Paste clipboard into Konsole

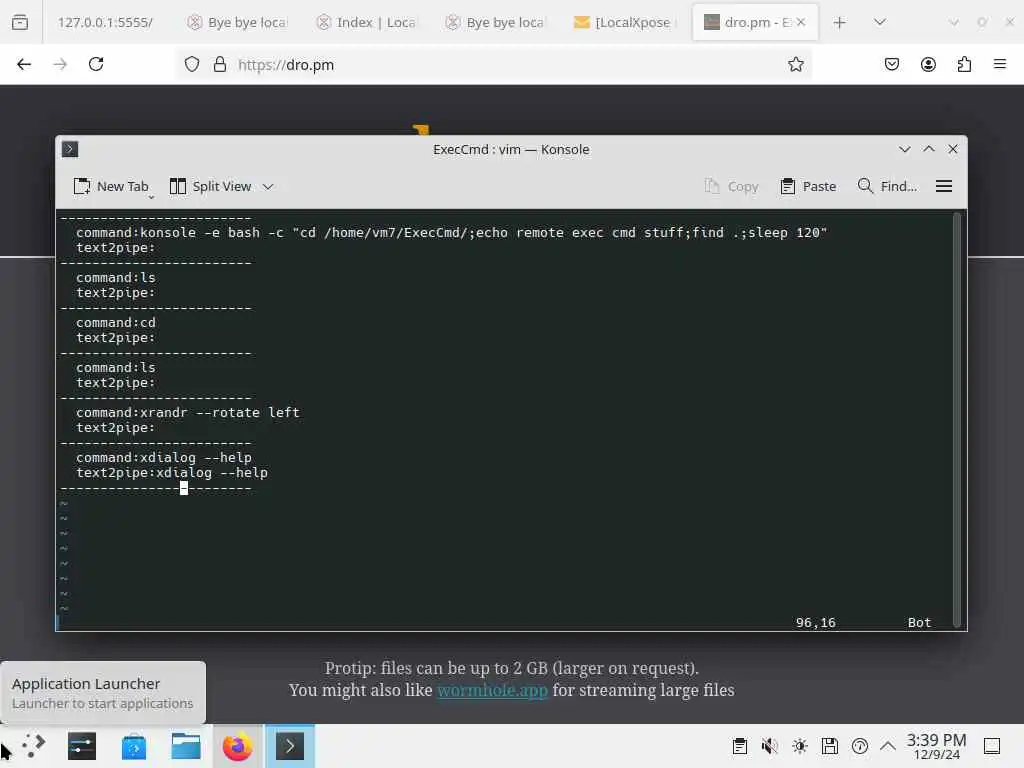point(808,187)
